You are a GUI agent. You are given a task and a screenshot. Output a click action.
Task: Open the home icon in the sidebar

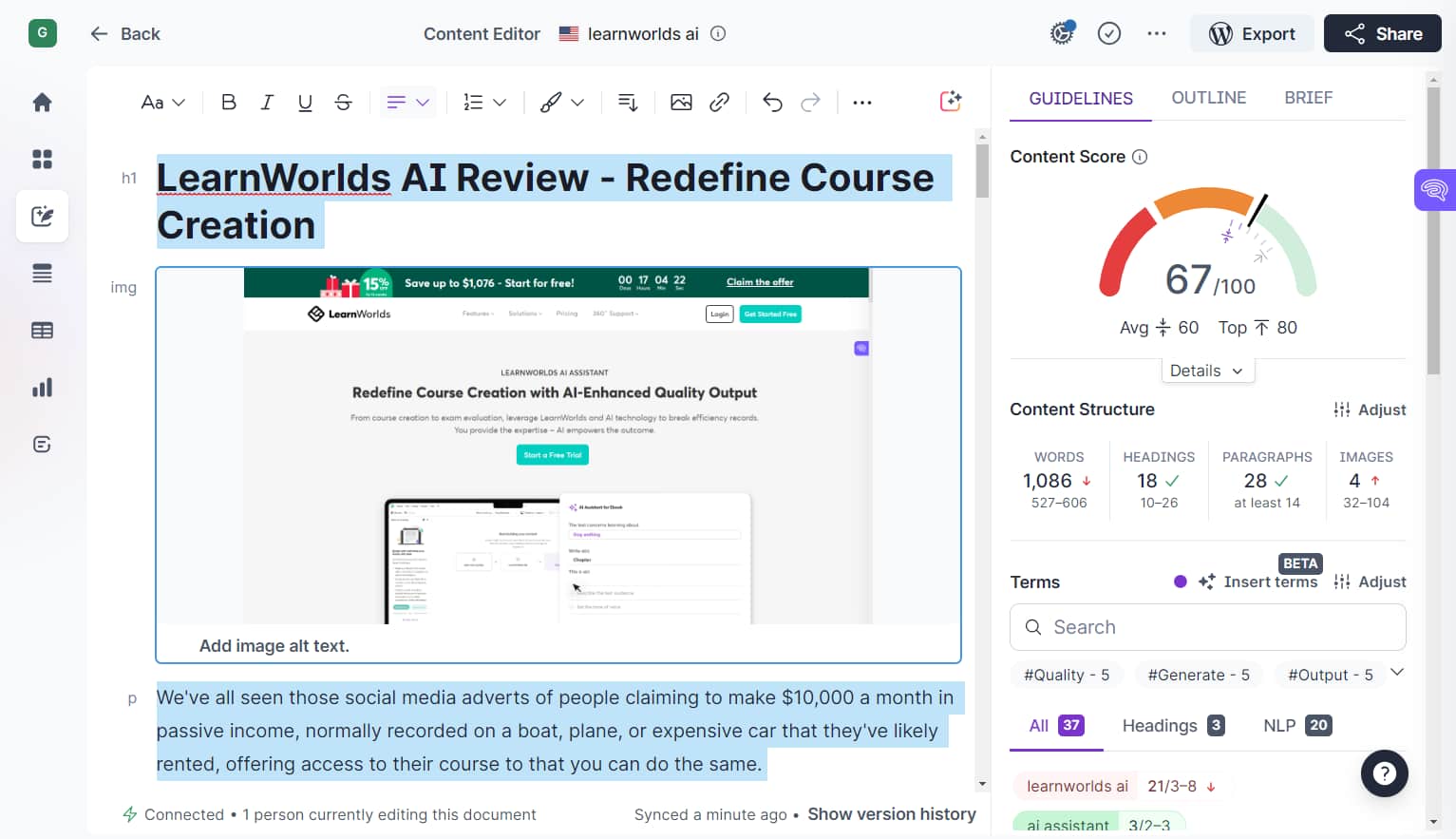pyautogui.click(x=42, y=103)
